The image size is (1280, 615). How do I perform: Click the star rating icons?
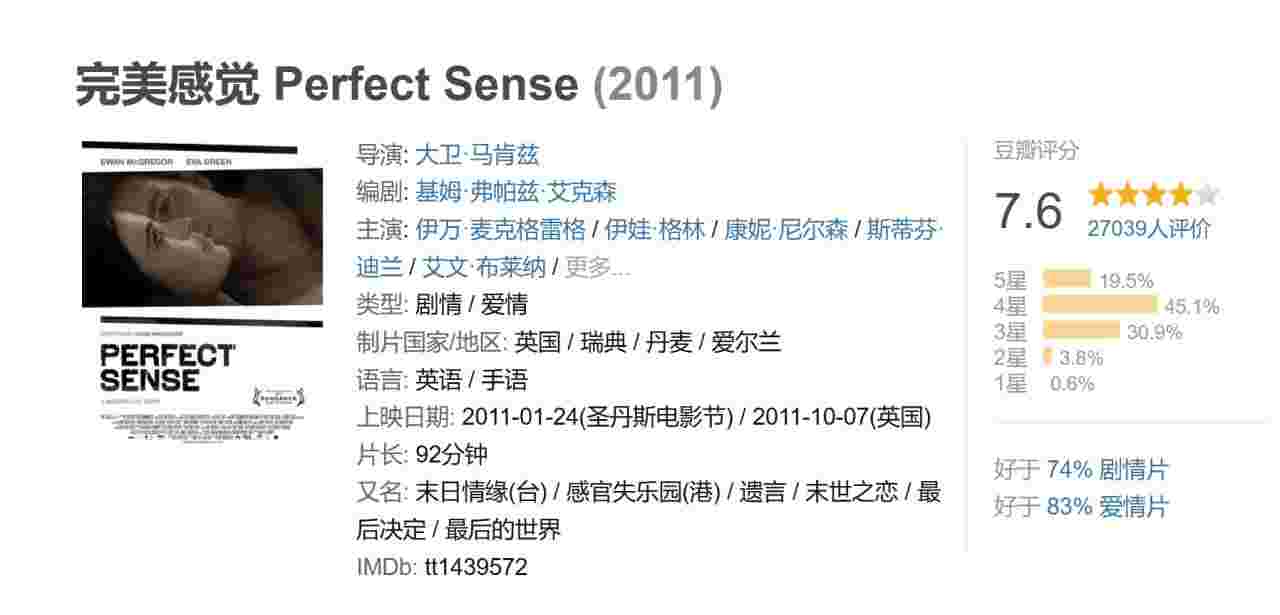pos(1154,194)
